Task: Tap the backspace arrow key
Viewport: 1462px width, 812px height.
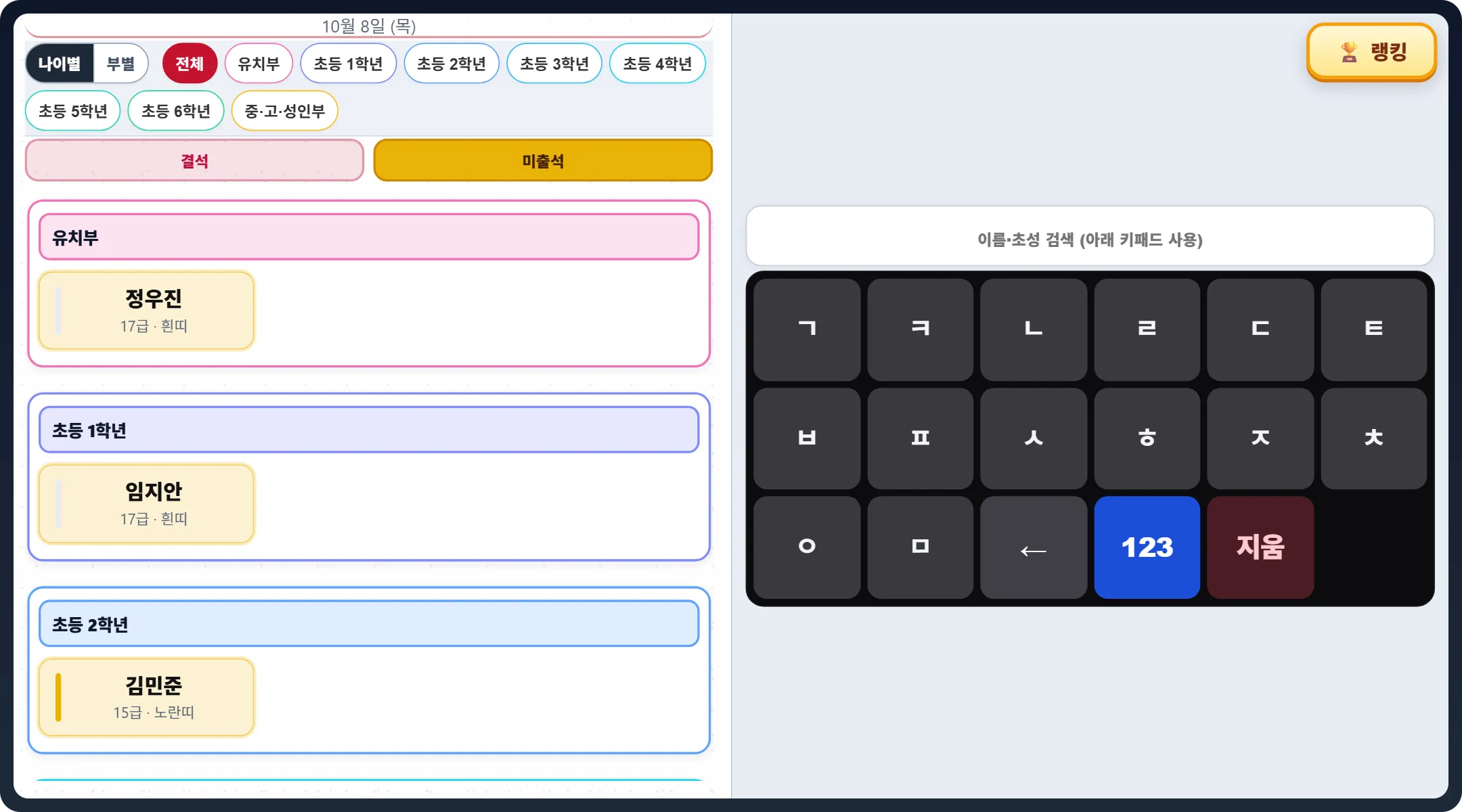Action: click(x=1034, y=547)
